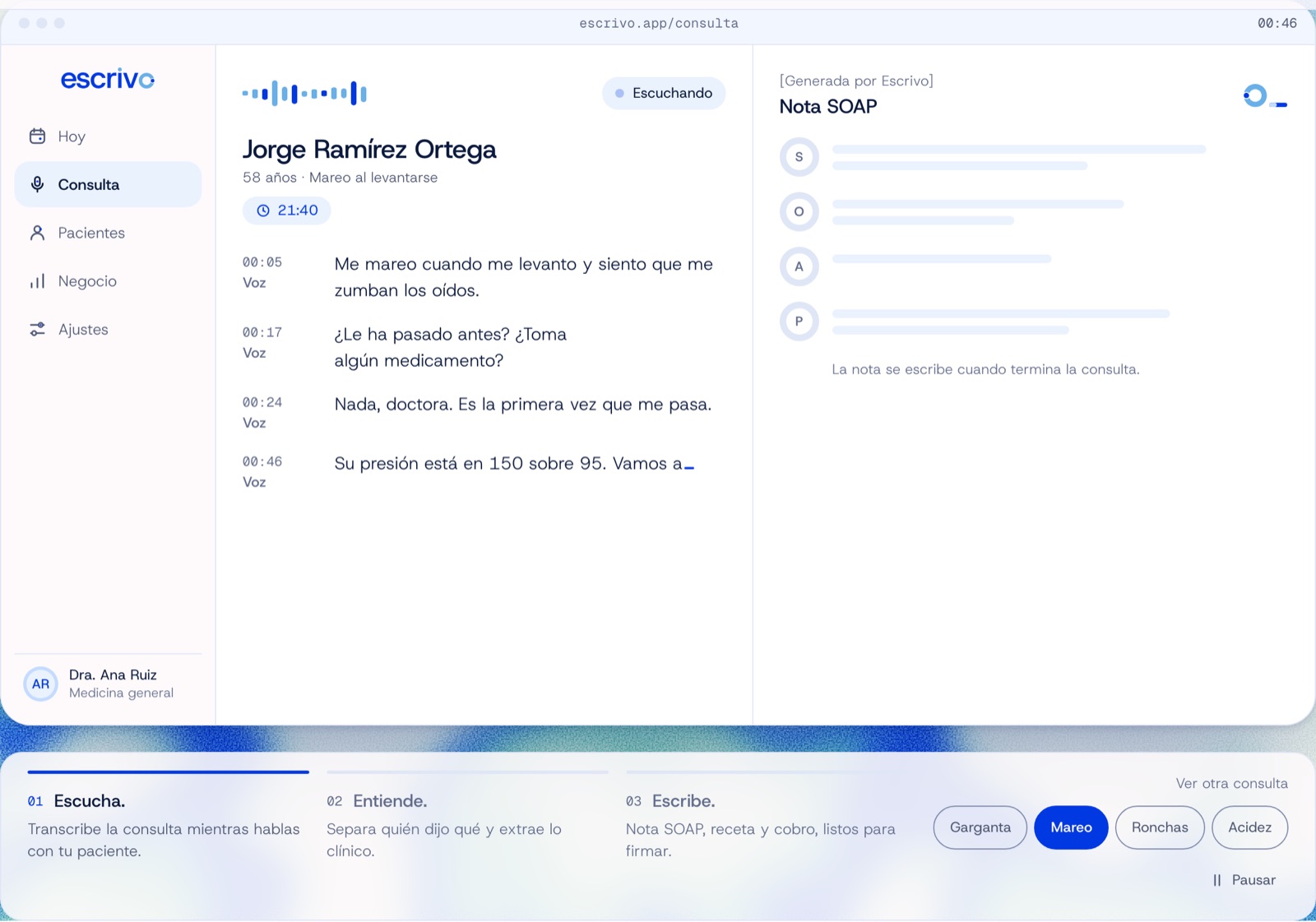
Task: Open the Negocio menu item
Action: tap(108, 281)
